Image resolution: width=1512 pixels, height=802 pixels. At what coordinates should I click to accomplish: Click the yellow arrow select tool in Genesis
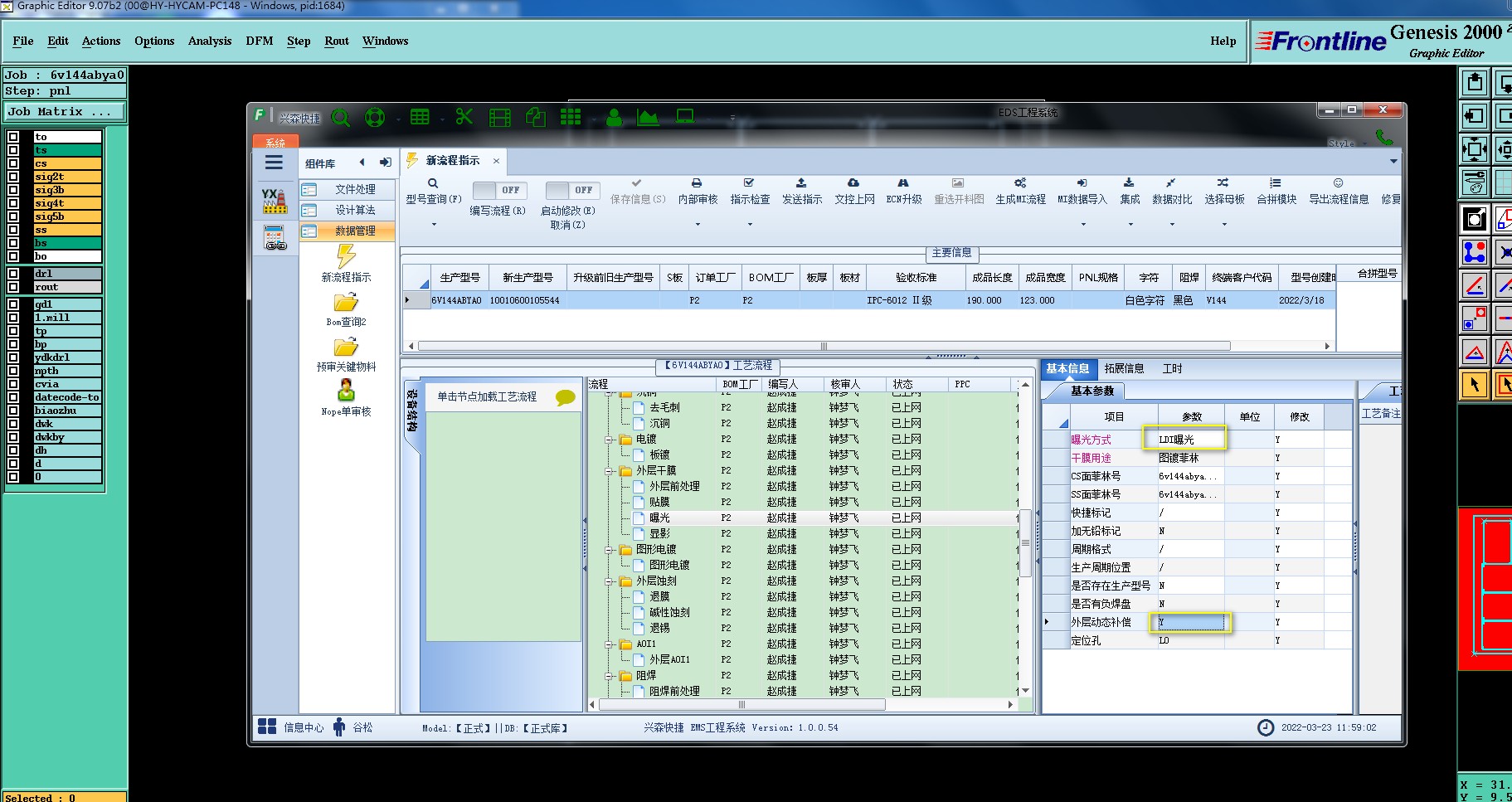(1475, 385)
